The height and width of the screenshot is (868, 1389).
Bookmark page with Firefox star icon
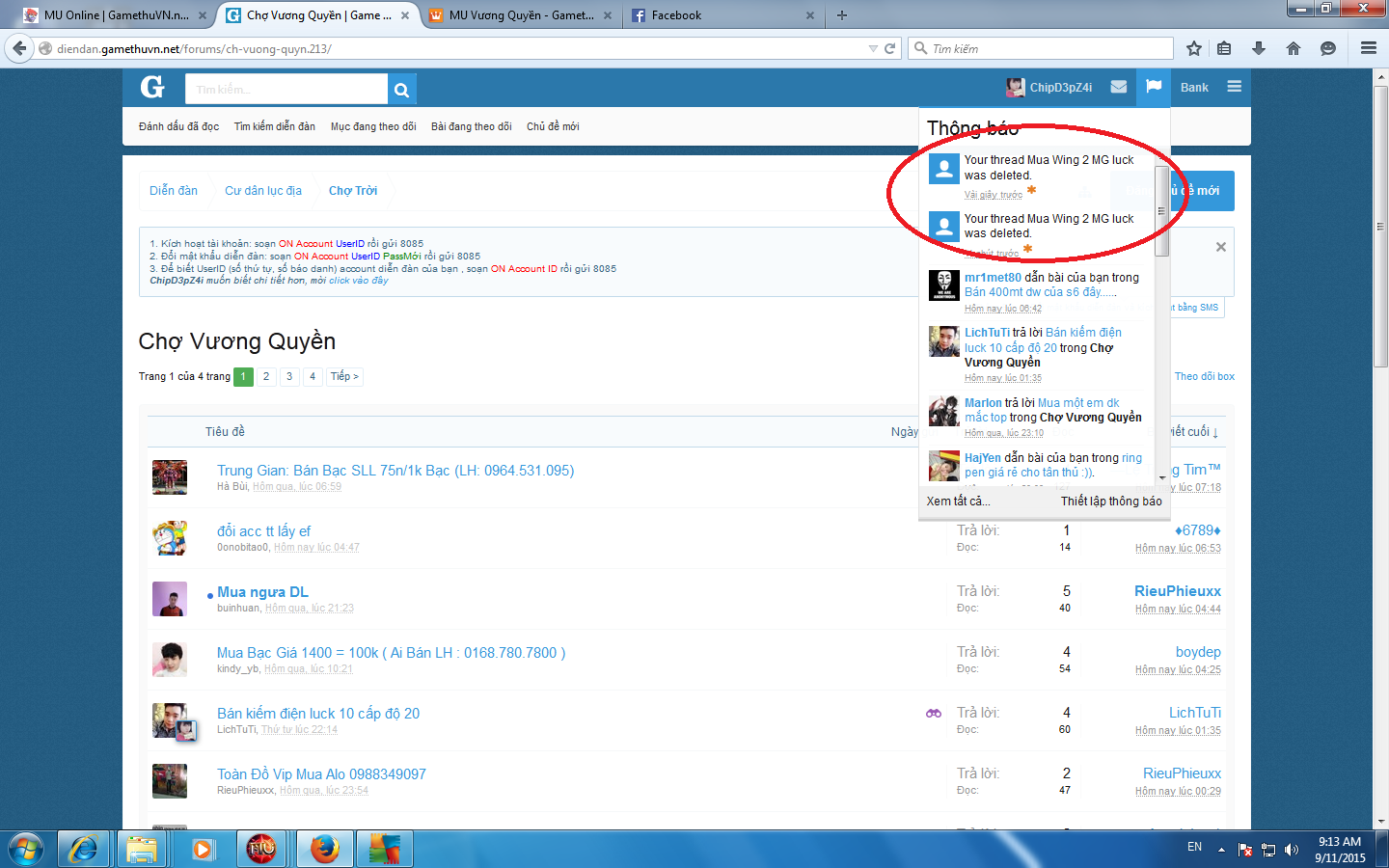[1194, 48]
